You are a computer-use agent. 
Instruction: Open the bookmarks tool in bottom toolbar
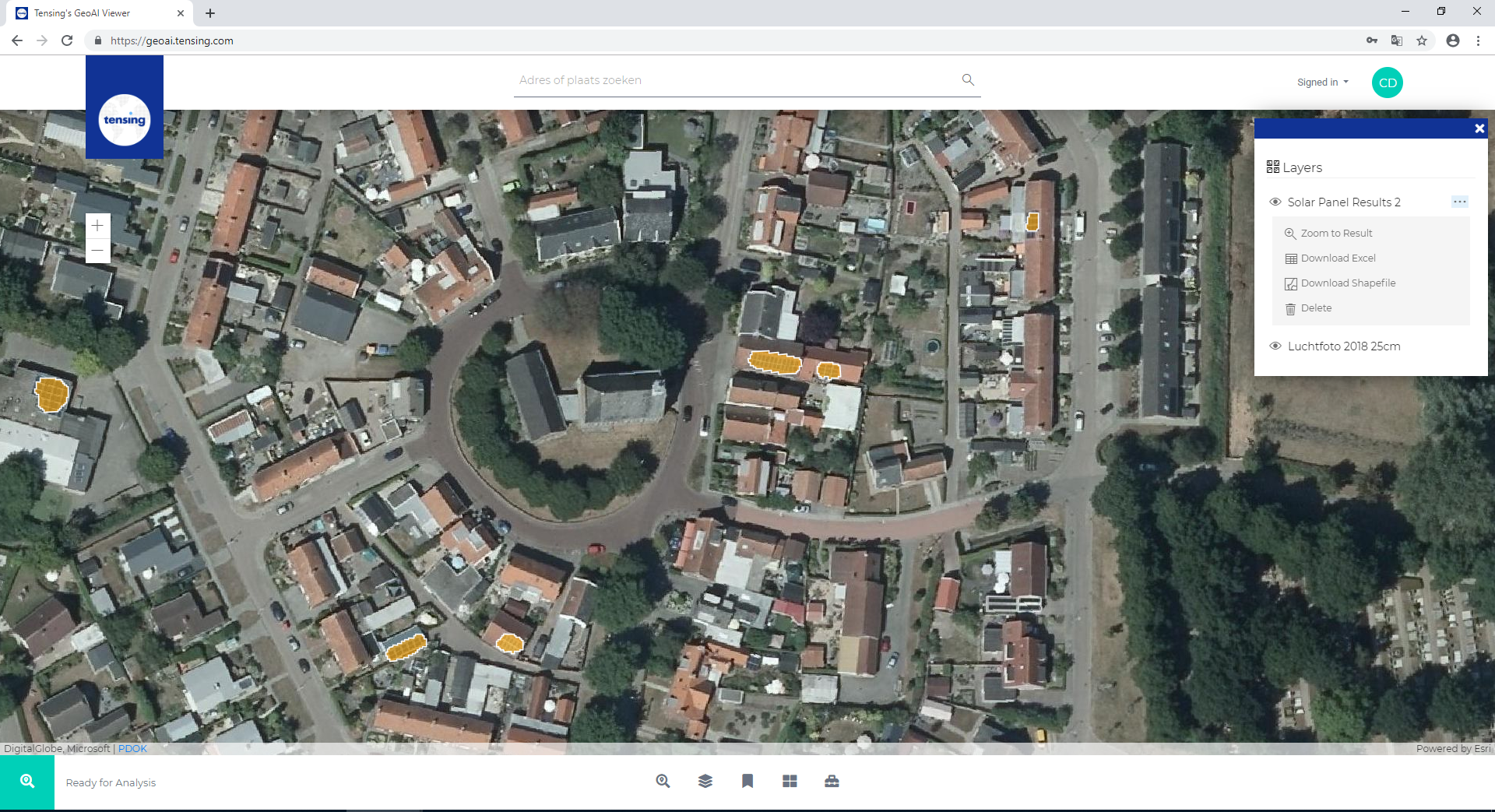[747, 781]
